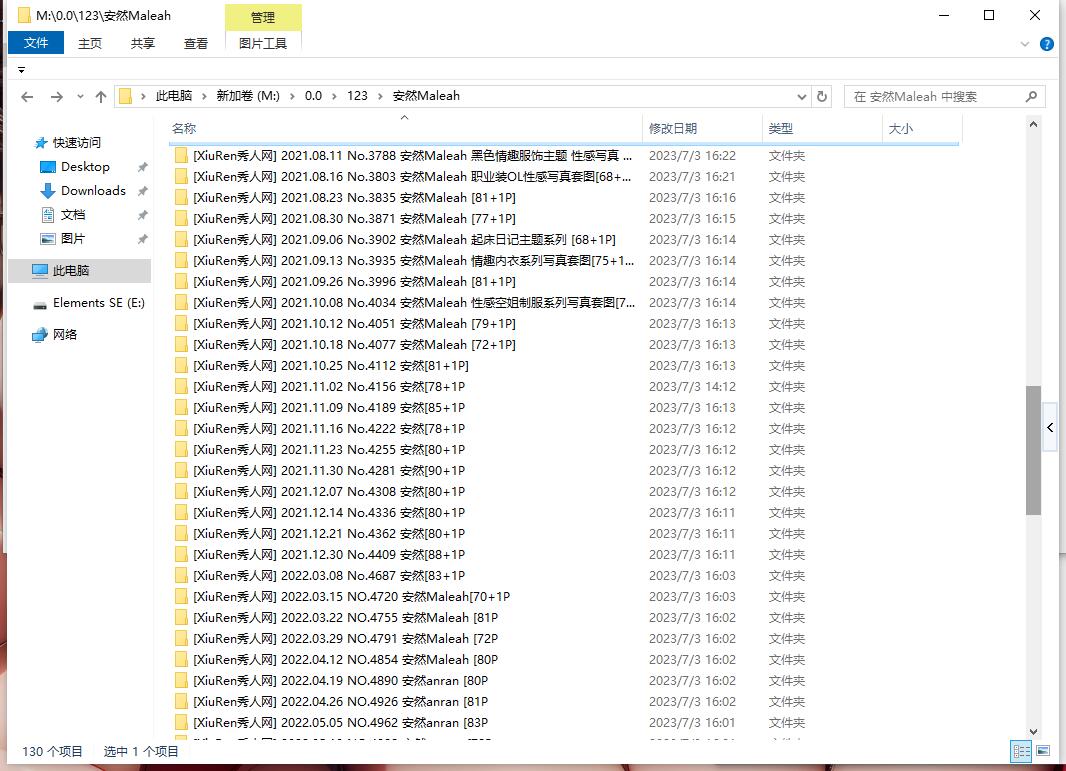
Task: Select folder NO.4962 dated 2022.05.05
Action: point(564,723)
